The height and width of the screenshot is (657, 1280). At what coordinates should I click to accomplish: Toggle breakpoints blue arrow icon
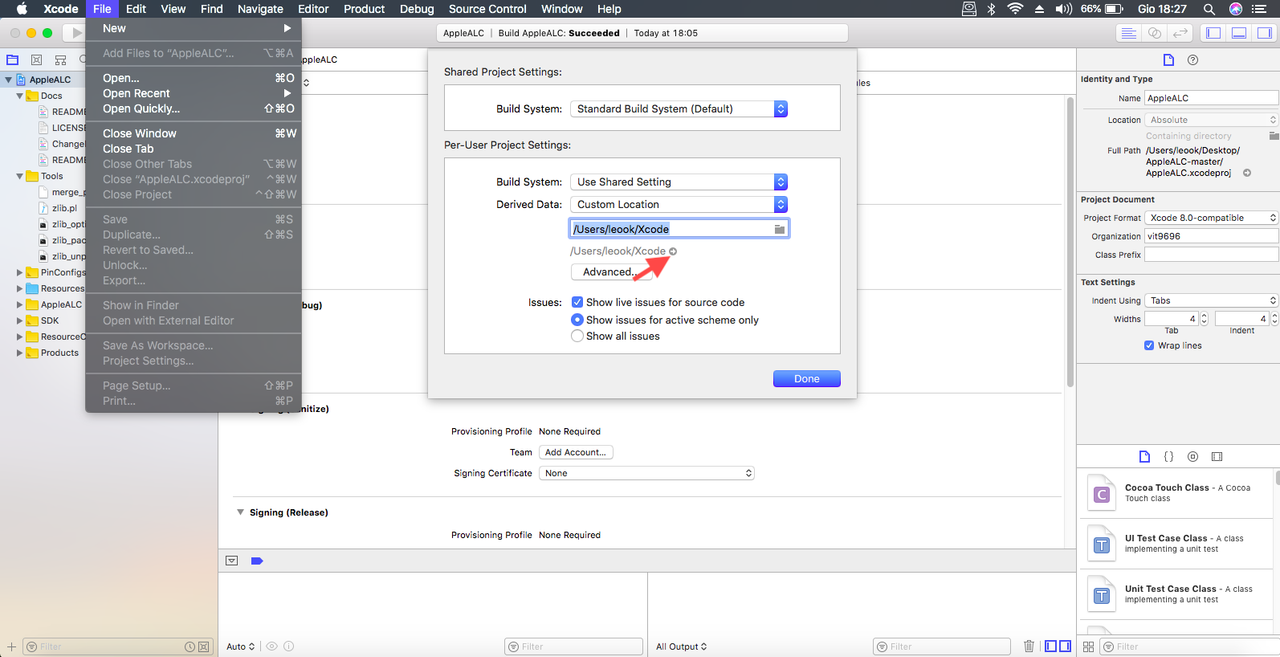[x=257, y=561]
